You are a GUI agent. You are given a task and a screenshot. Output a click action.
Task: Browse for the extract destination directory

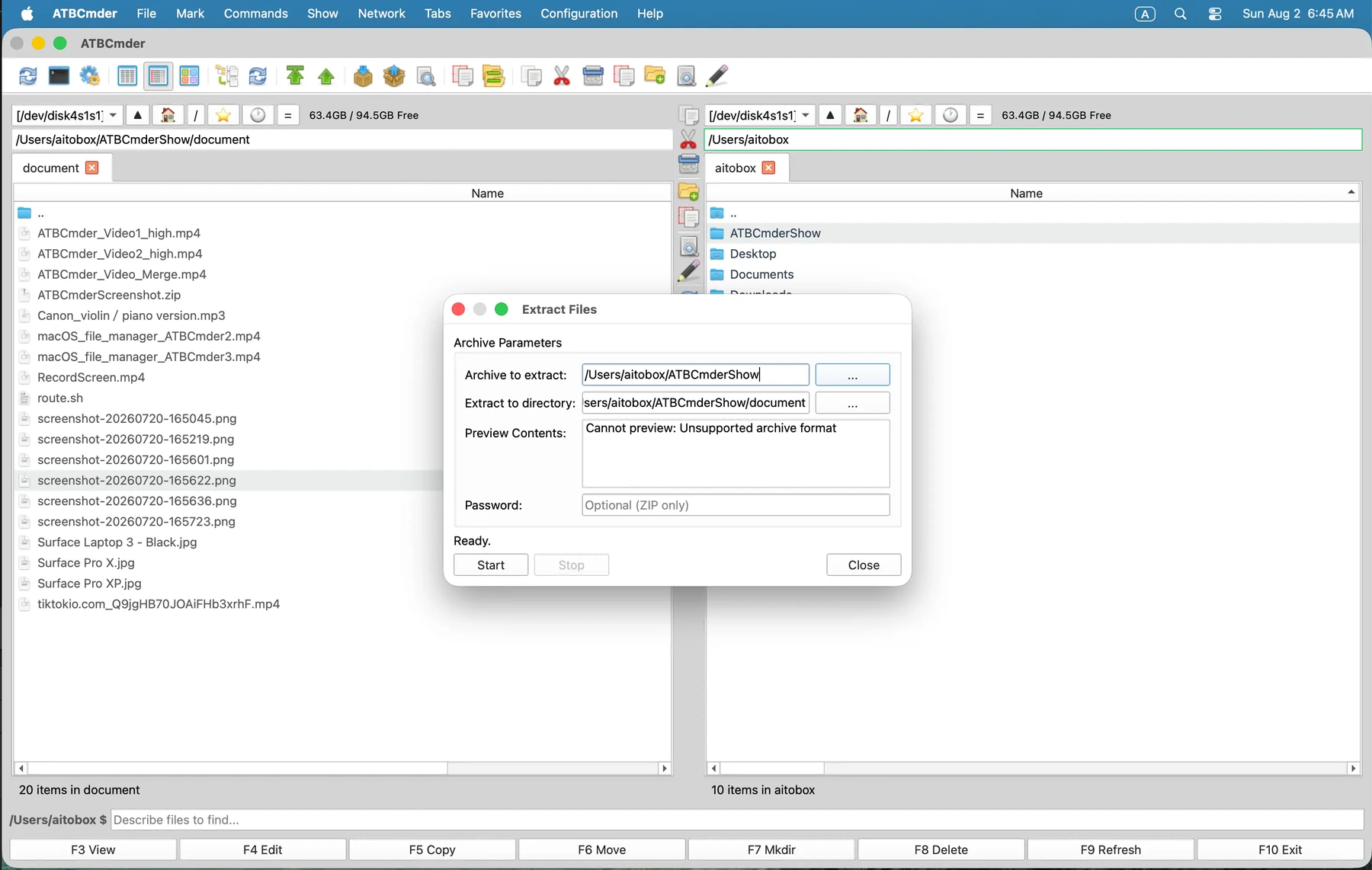[852, 403]
